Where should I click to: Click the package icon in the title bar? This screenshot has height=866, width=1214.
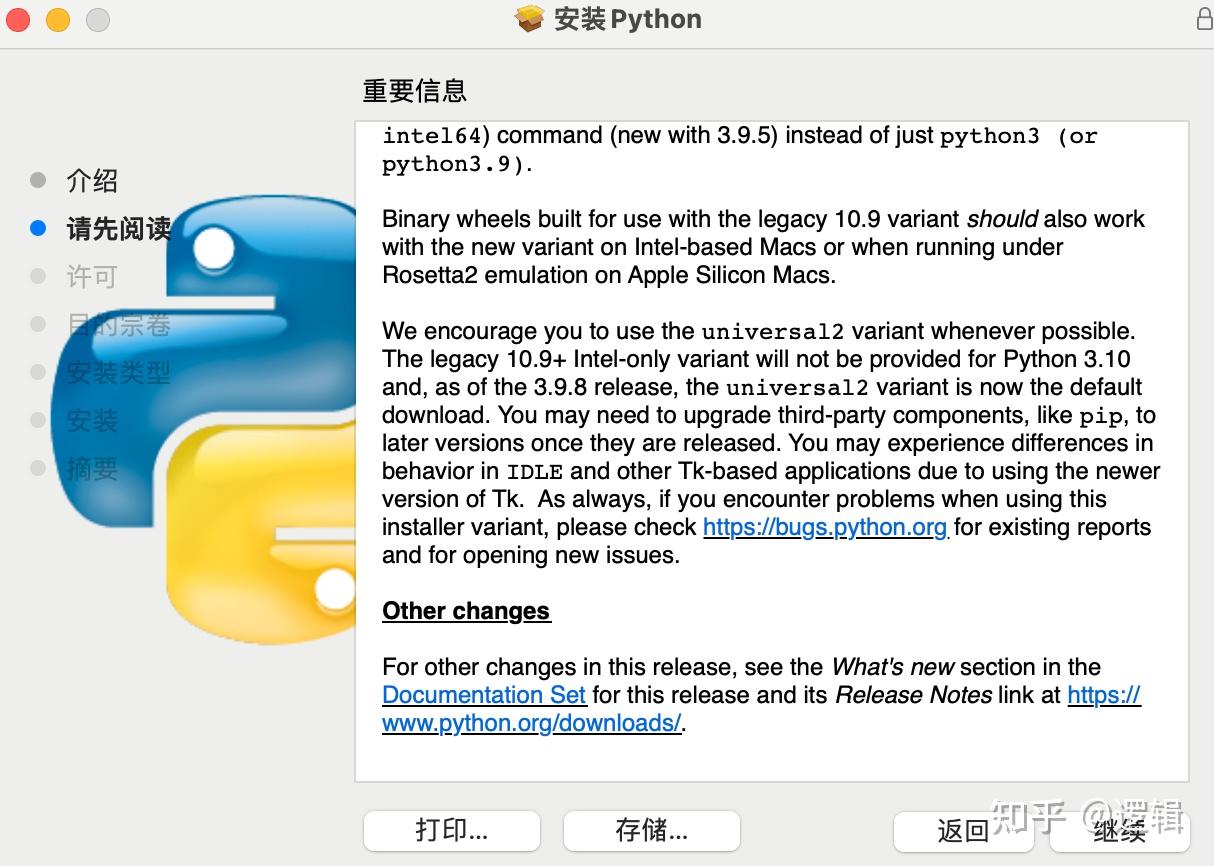coord(527,18)
